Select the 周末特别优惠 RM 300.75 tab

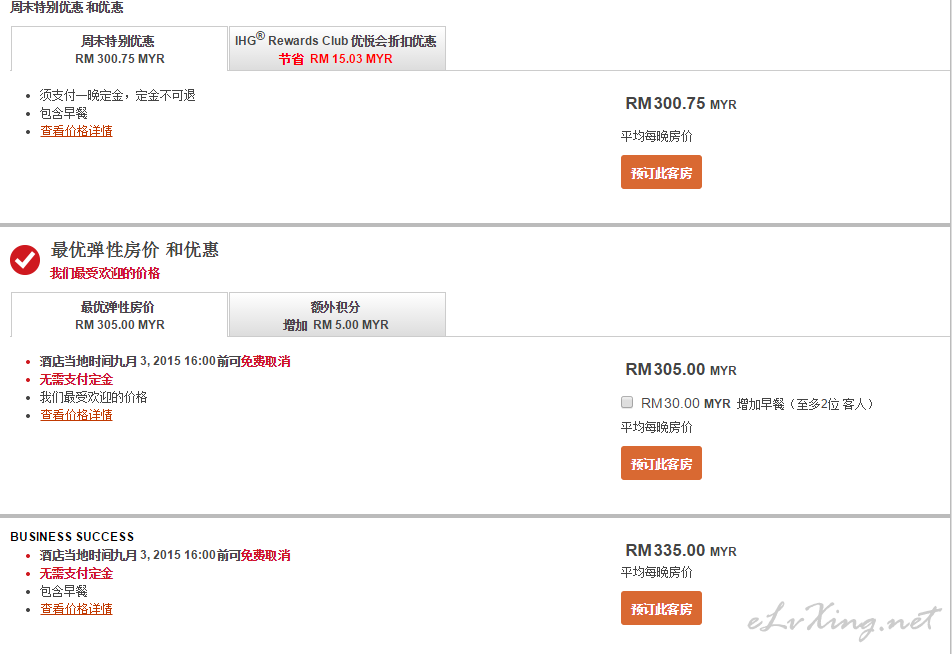120,49
